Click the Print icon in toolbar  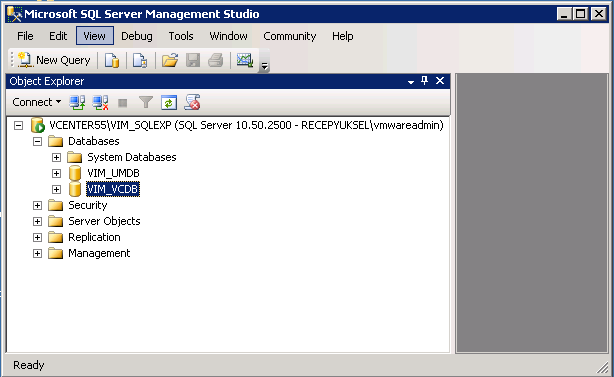[215, 60]
